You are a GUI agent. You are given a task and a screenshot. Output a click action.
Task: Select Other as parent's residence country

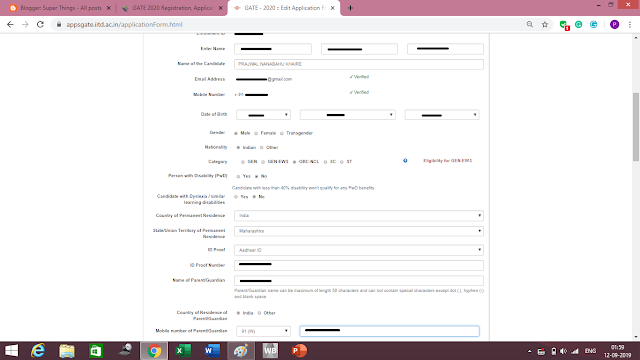pyautogui.click(x=259, y=313)
